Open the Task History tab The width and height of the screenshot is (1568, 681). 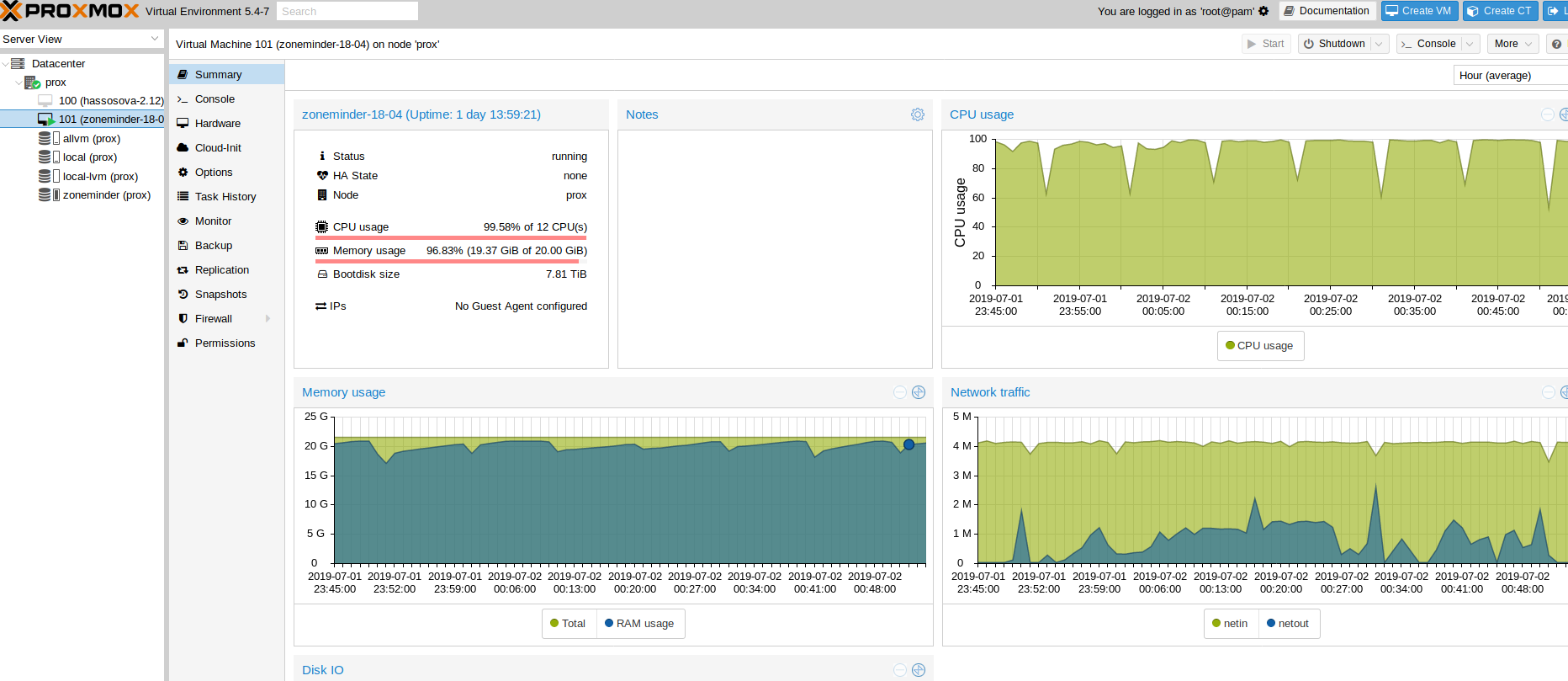[x=227, y=196]
